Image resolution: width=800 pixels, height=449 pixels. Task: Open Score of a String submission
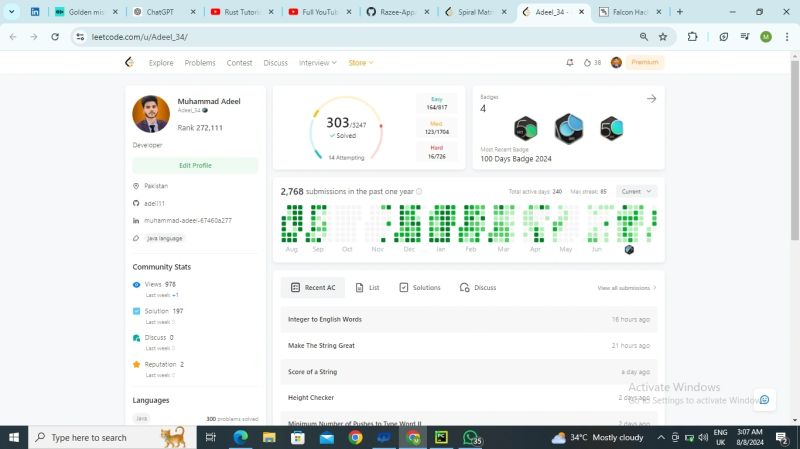coord(469,372)
